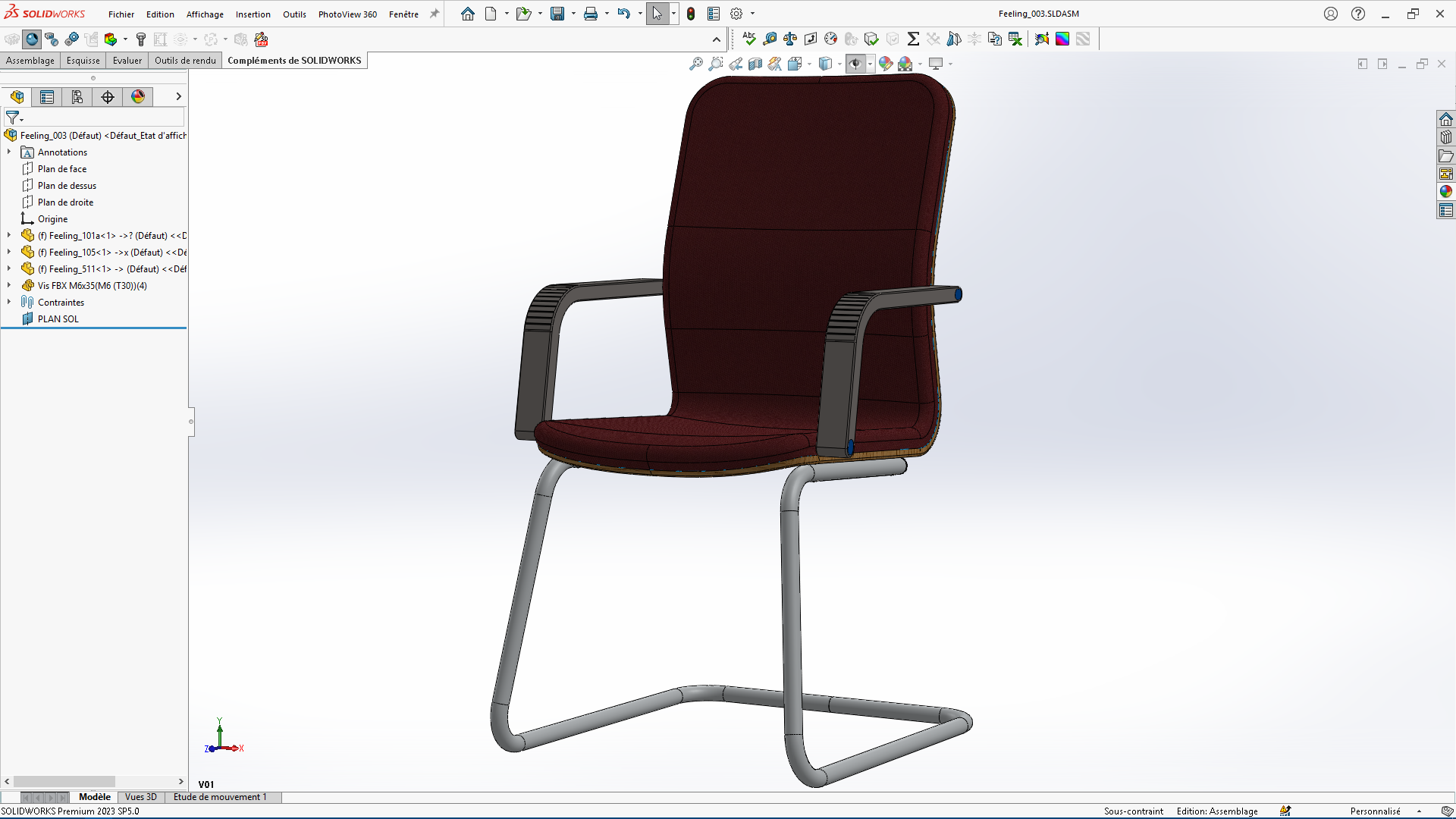The width and height of the screenshot is (1456, 819).
Task: Open the Outils menu
Action: [294, 14]
